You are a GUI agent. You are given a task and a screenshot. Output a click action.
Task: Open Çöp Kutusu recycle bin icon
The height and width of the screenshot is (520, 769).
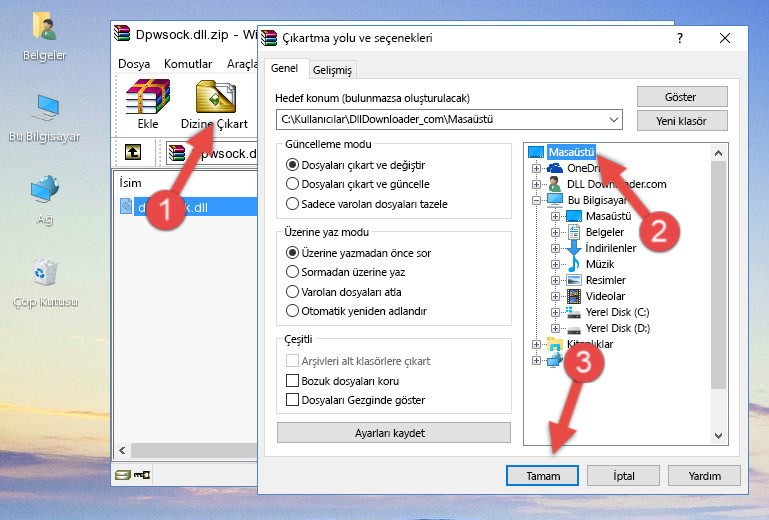click(x=45, y=283)
